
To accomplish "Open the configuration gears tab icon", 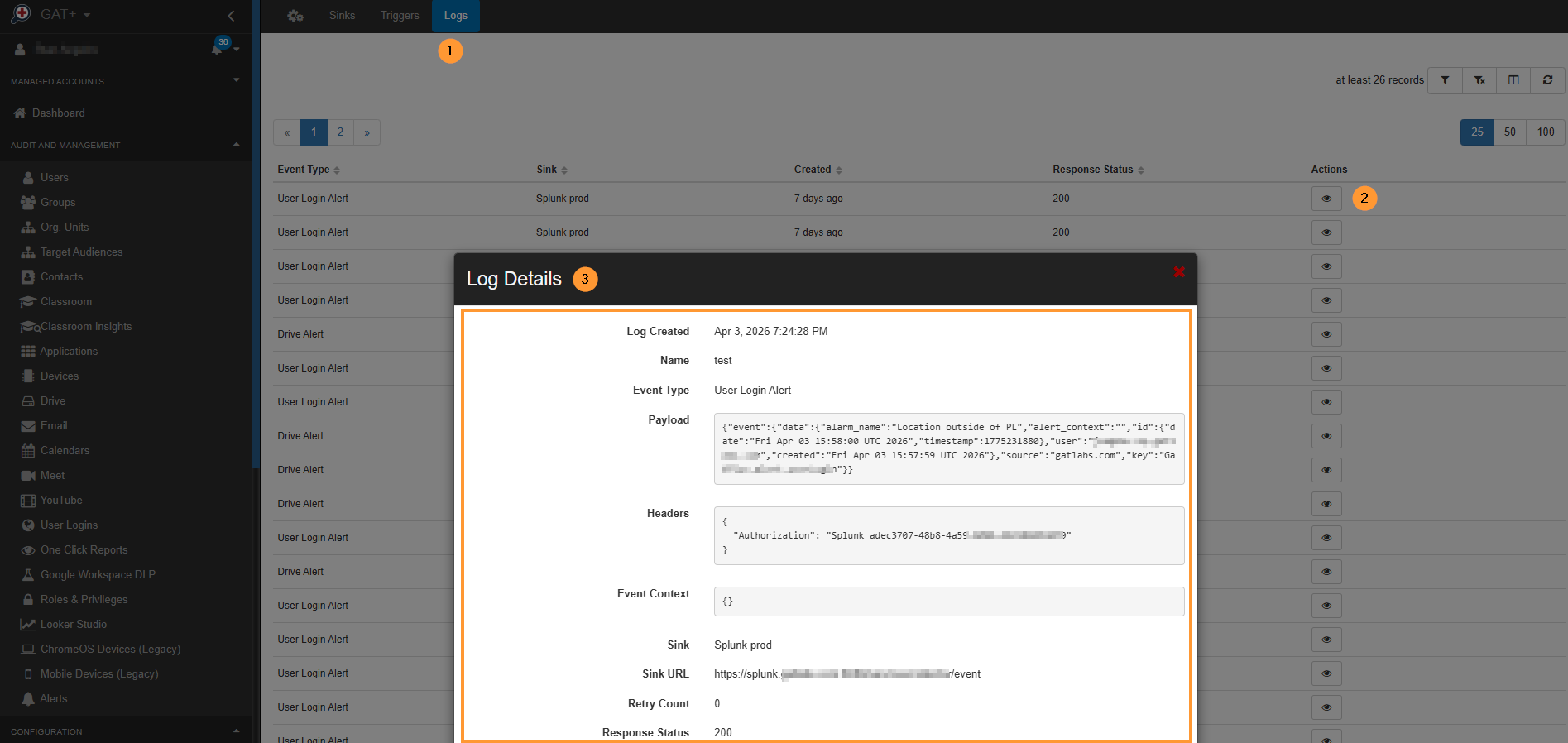I will pyautogui.click(x=295, y=16).
